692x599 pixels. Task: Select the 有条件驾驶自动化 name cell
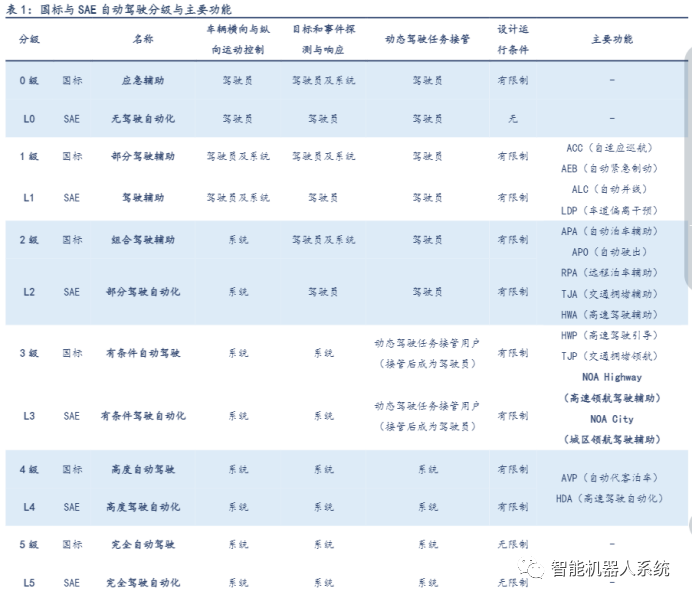[x=143, y=416]
